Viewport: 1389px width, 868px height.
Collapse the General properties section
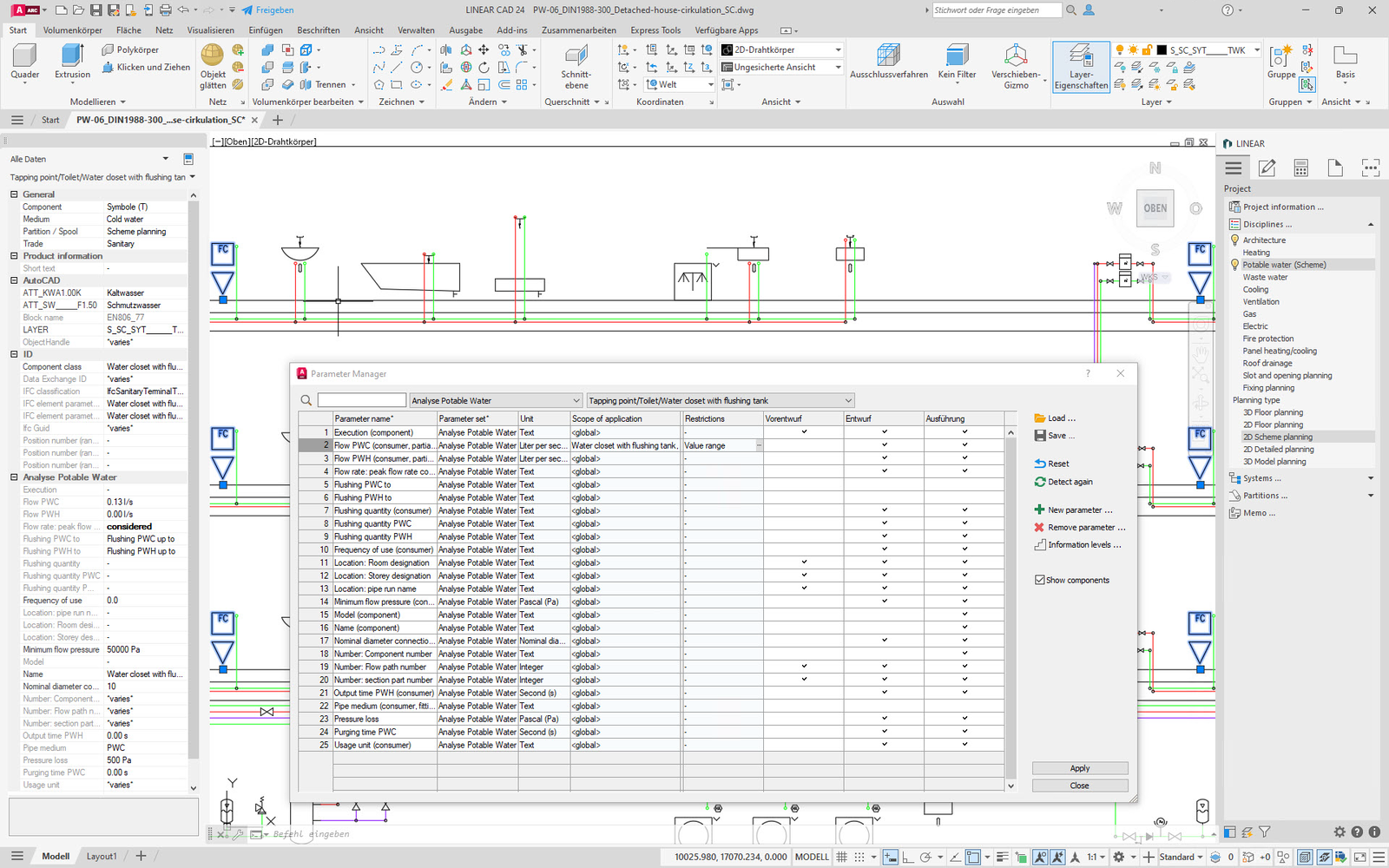14,194
